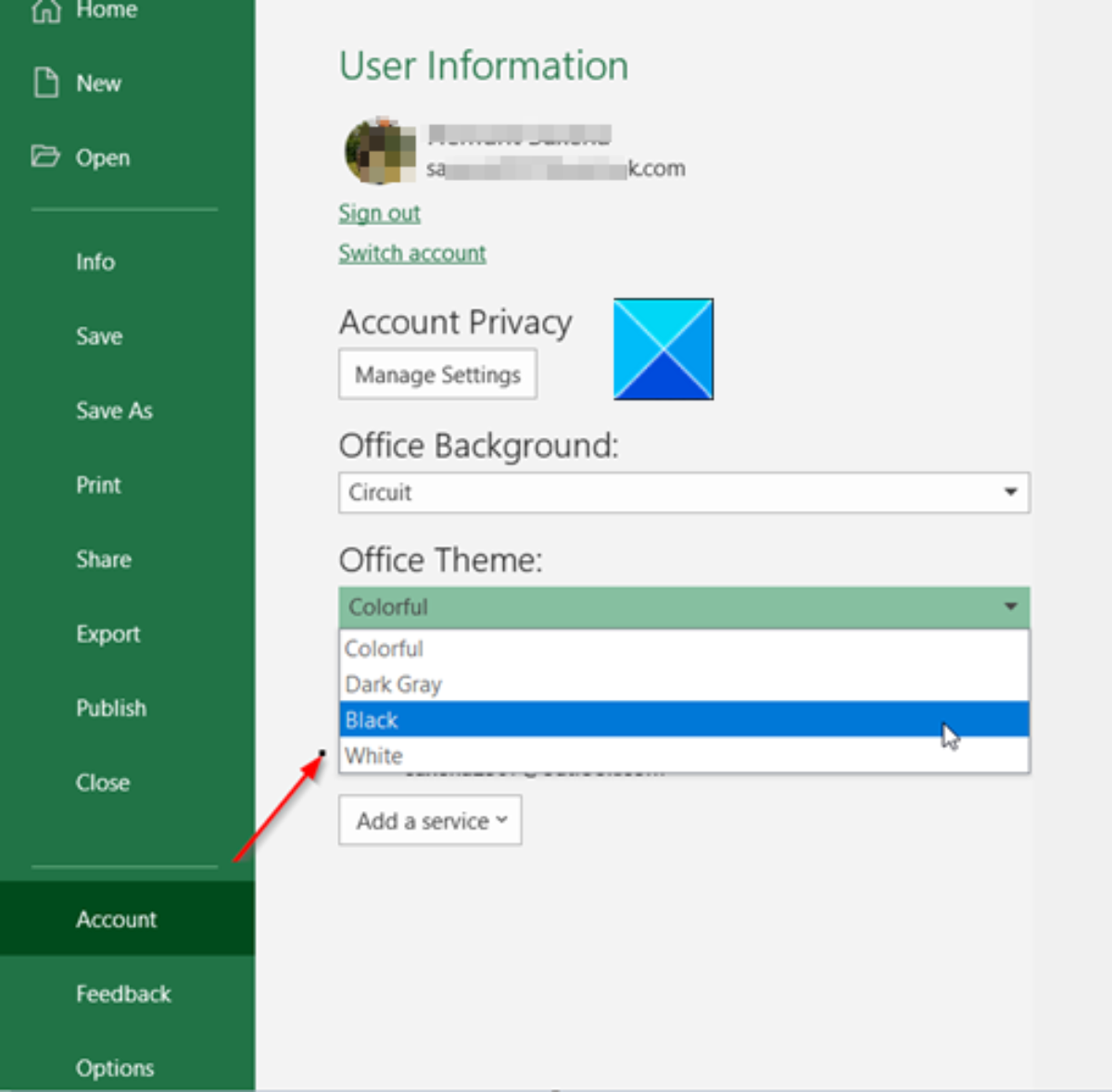Open Options at sidebar bottom

click(x=115, y=1068)
